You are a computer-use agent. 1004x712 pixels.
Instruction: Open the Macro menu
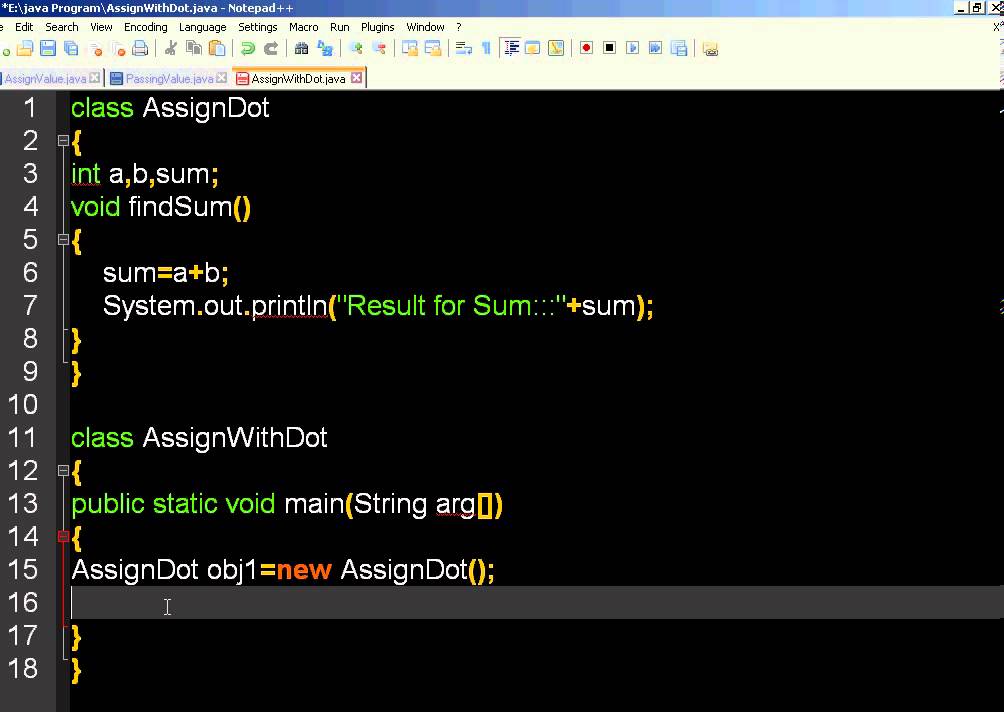tap(304, 27)
